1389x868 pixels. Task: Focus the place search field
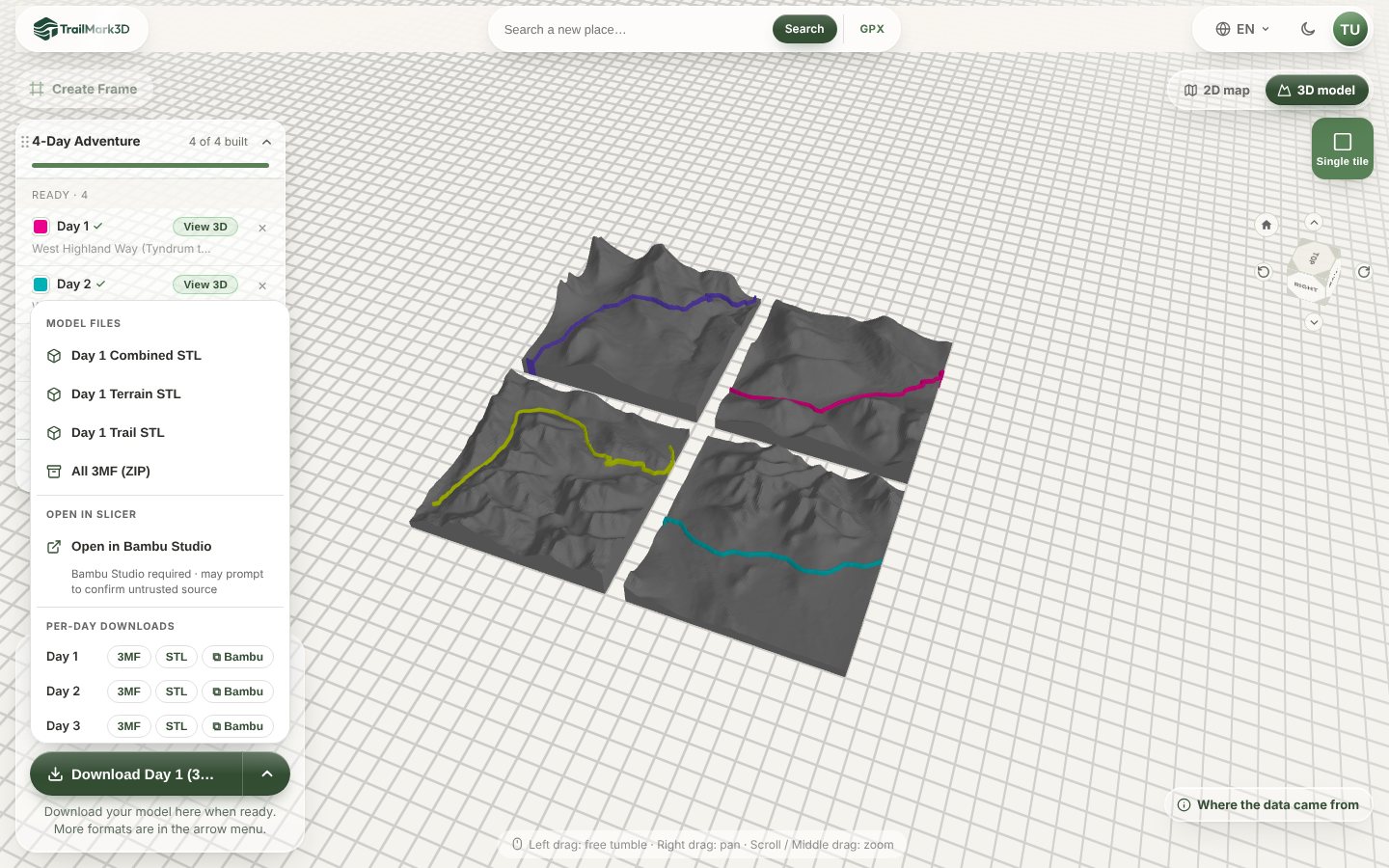tap(632, 29)
